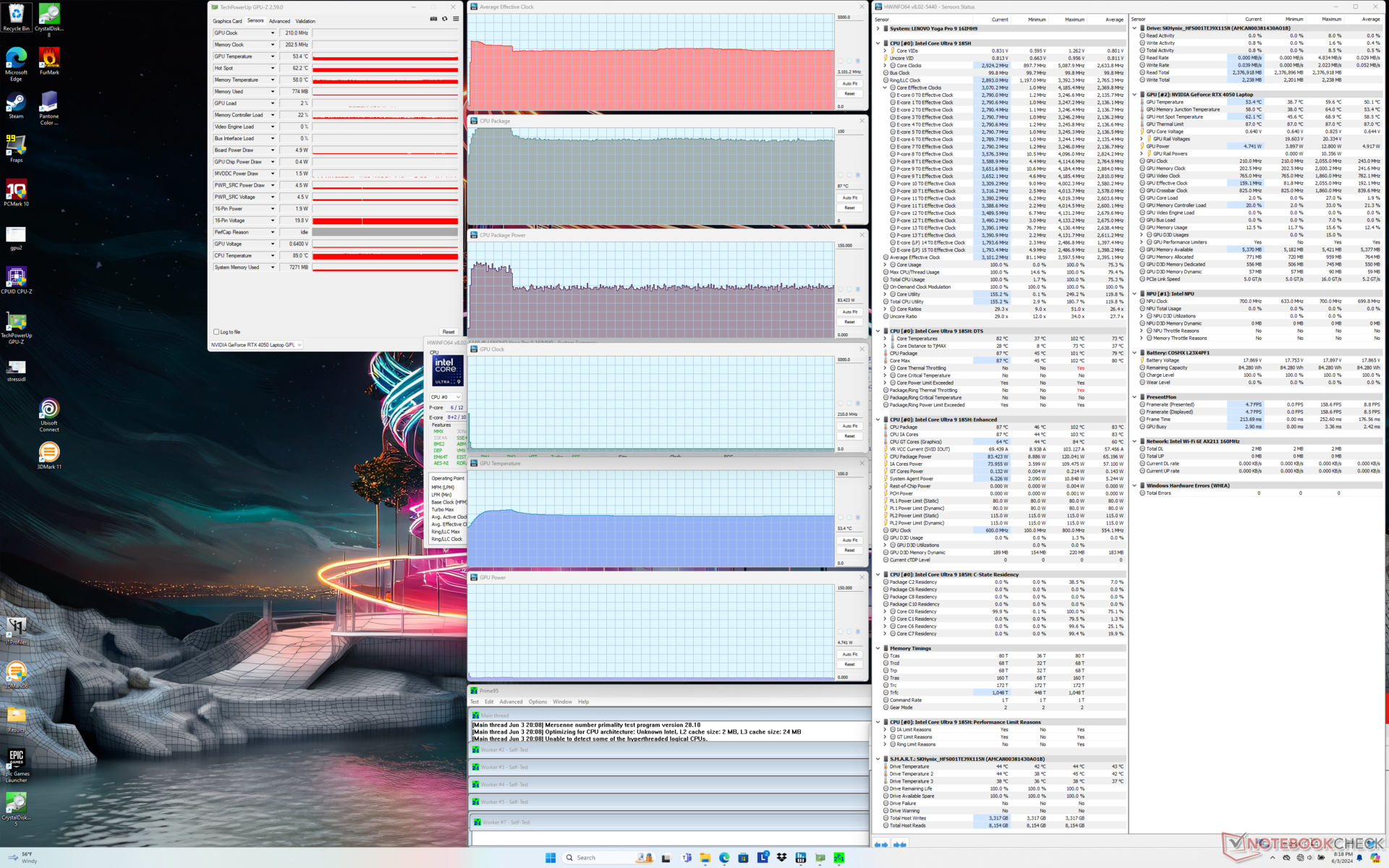Switch to the Graphics Card tab
The image size is (1389, 868).
227,21
